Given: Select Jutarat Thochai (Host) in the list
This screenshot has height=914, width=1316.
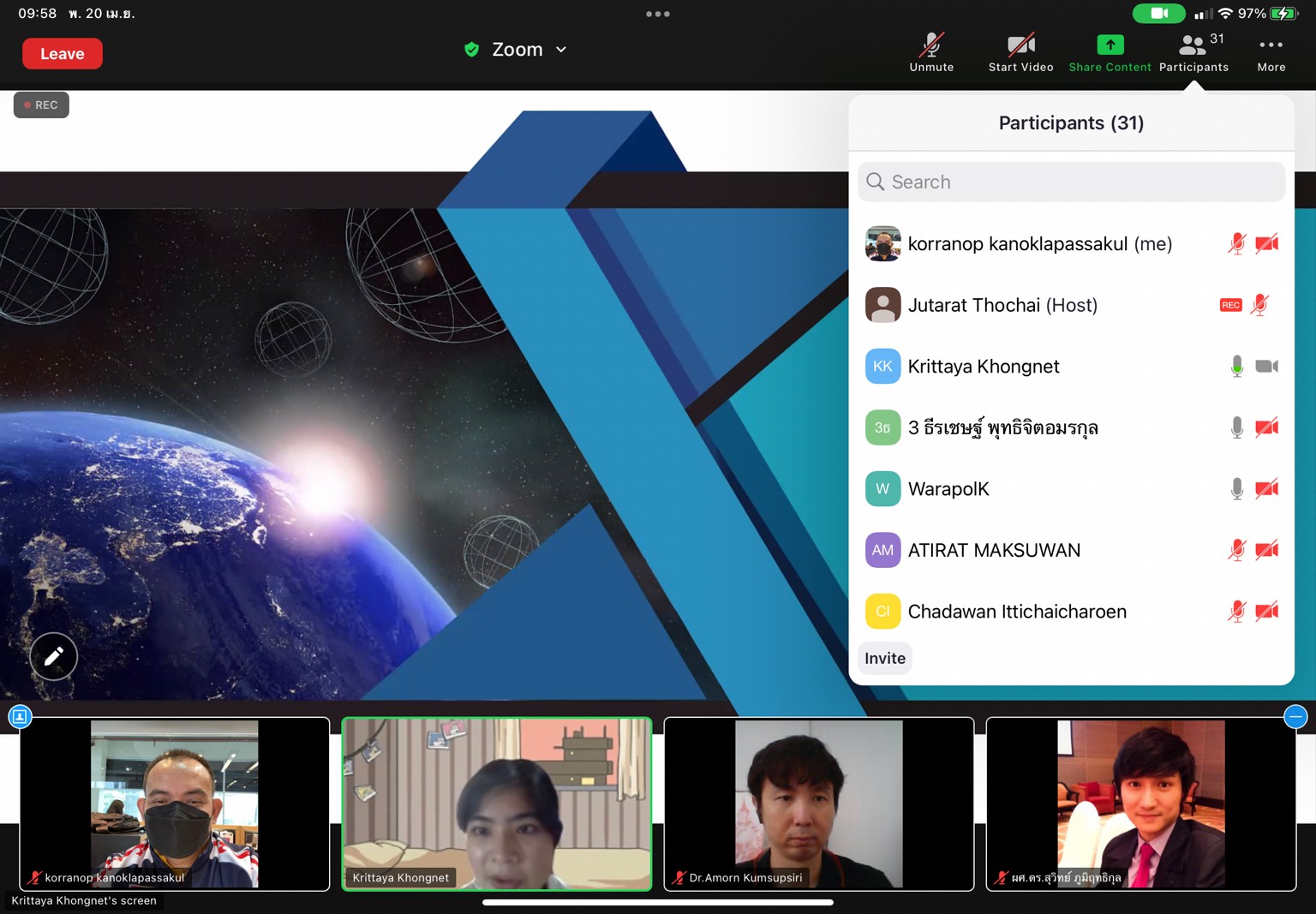Looking at the screenshot, I should [x=1002, y=305].
